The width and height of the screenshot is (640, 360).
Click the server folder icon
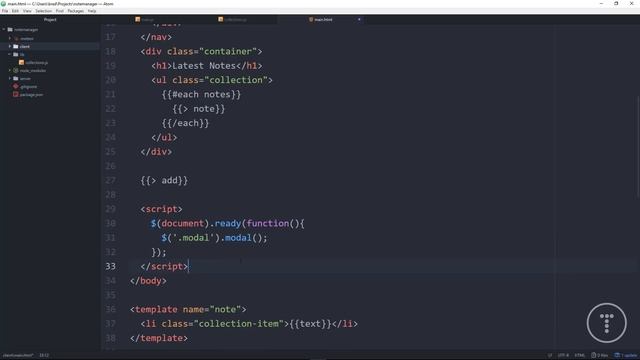pyautogui.click(x=16, y=78)
